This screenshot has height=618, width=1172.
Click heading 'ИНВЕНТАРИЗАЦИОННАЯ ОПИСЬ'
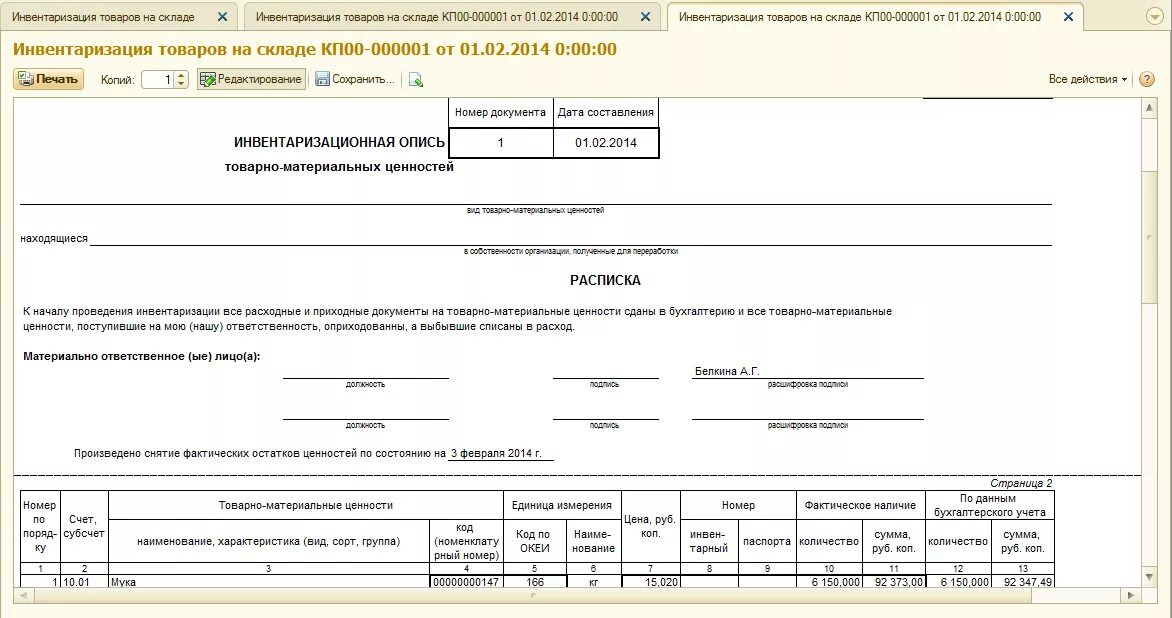click(339, 142)
